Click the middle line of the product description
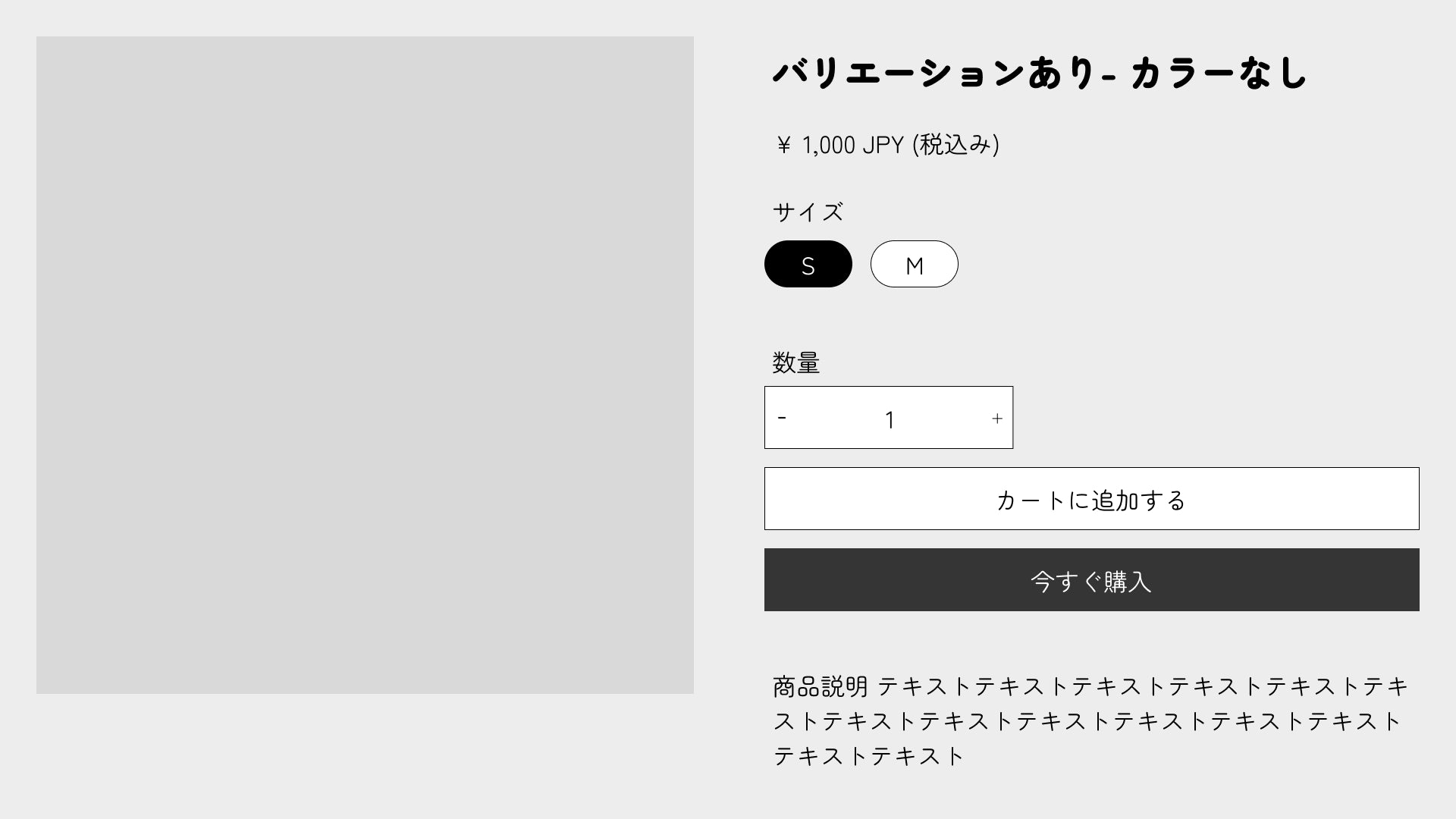 1087,721
